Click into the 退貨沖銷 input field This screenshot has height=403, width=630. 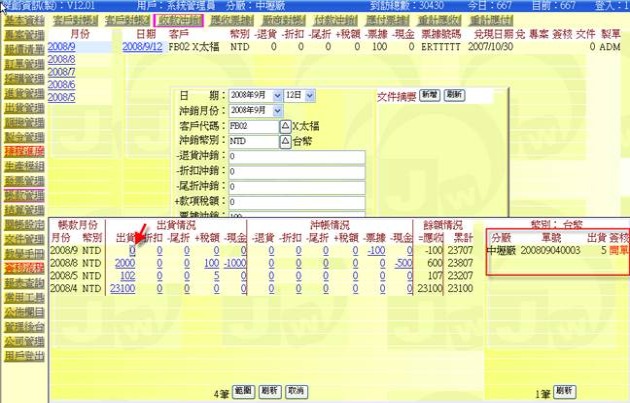[296, 157]
